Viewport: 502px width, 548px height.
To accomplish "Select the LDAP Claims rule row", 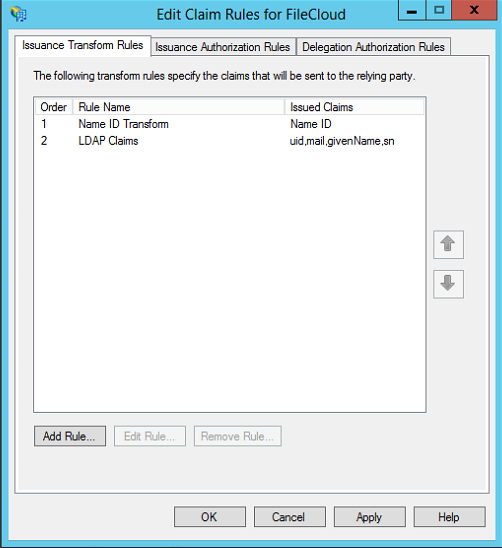I will pos(230,141).
